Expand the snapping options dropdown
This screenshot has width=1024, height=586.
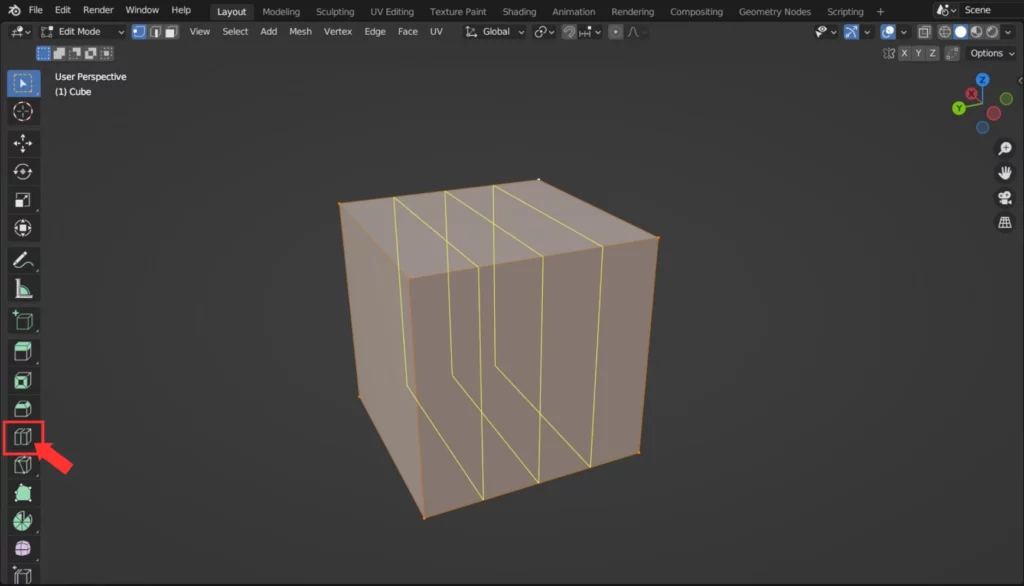click(x=589, y=32)
